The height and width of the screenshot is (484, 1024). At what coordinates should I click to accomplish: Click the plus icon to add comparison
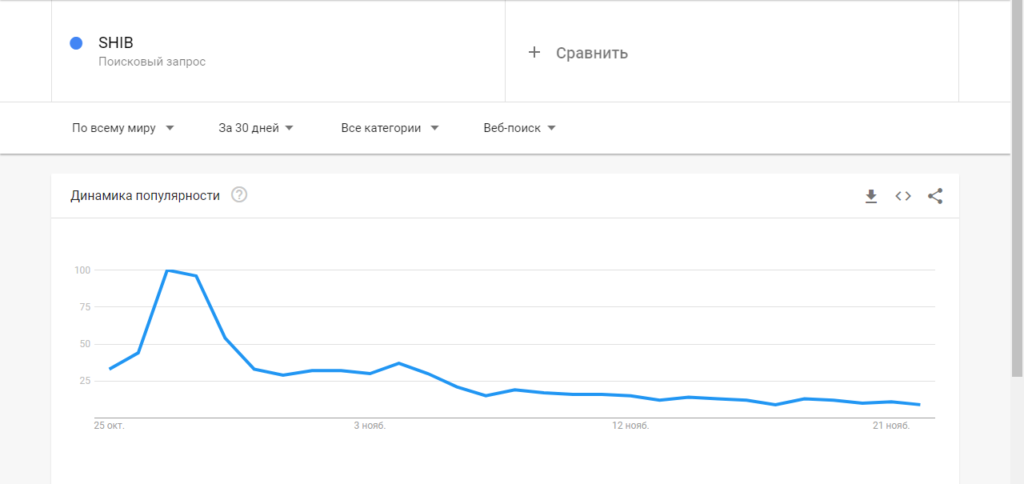point(534,52)
